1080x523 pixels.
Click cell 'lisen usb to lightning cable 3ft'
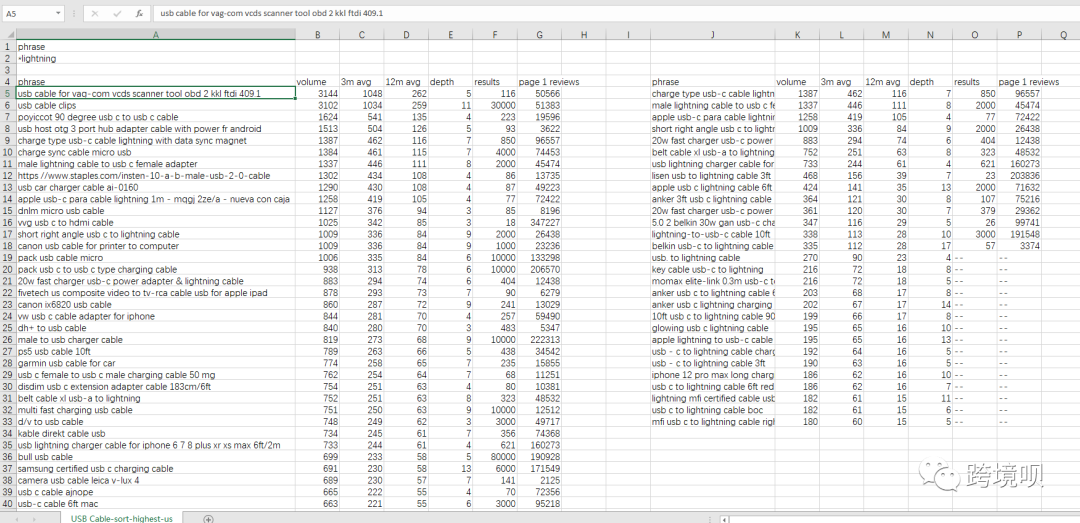tap(712, 176)
